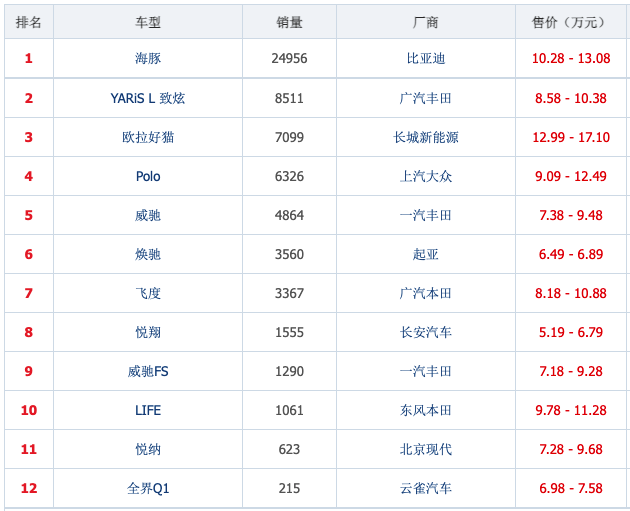Viewport: 630px width, 511px height.
Task: Open the 威驰 model link in row 5
Action: coord(148,215)
